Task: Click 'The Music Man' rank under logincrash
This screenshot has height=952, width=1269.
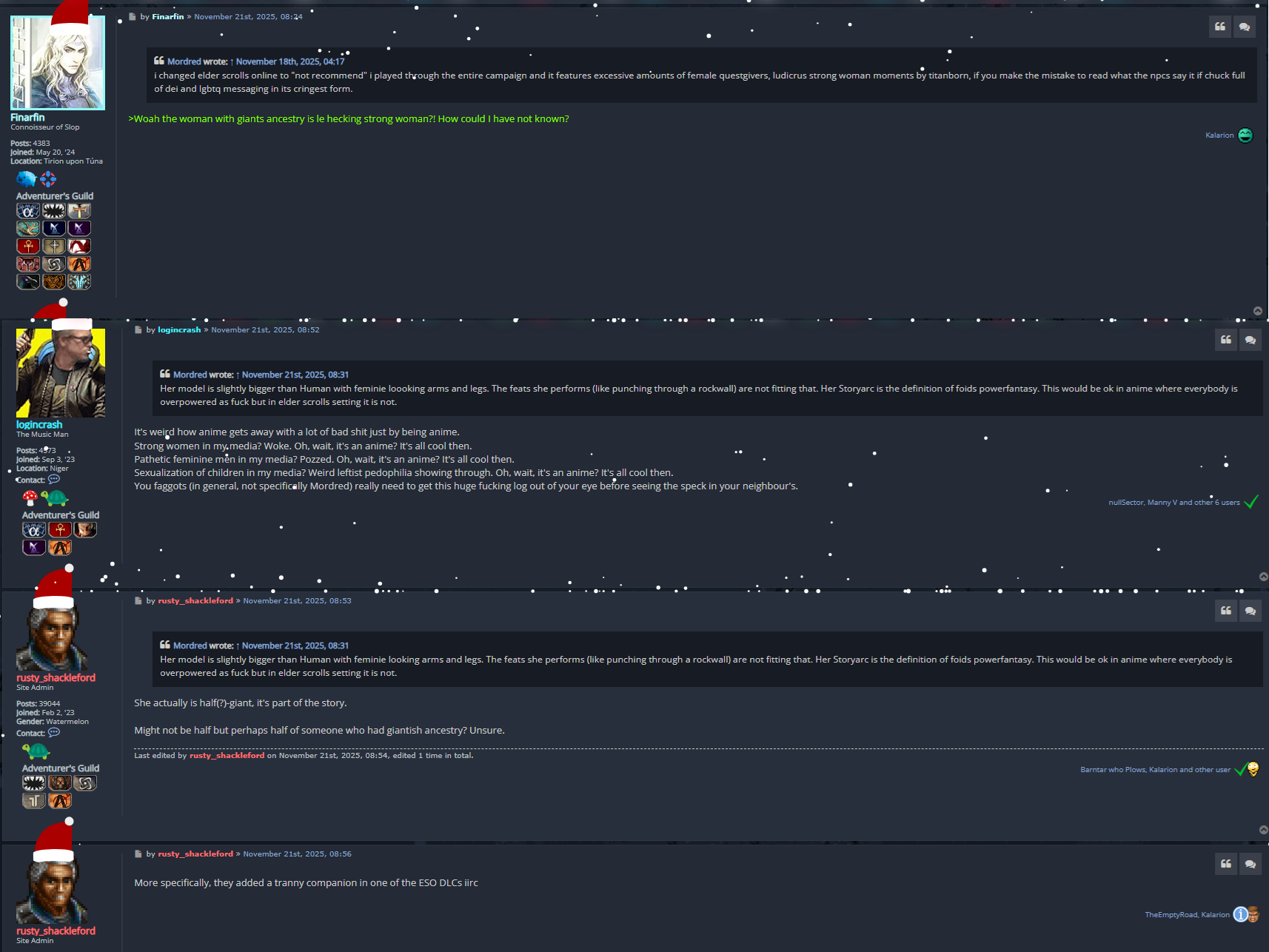Action: (42, 435)
